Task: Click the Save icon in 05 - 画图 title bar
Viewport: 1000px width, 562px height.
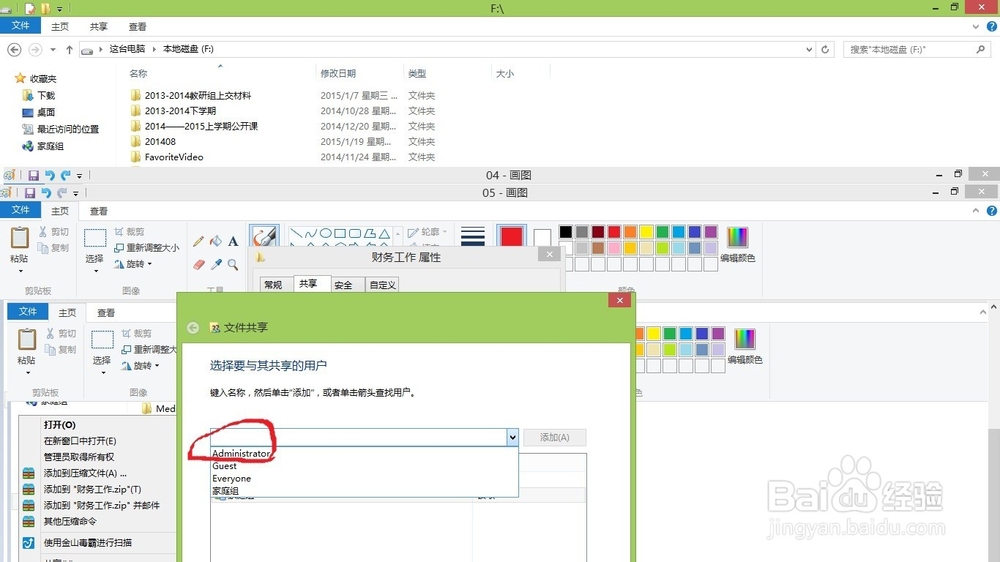Action: pyautogui.click(x=29, y=193)
